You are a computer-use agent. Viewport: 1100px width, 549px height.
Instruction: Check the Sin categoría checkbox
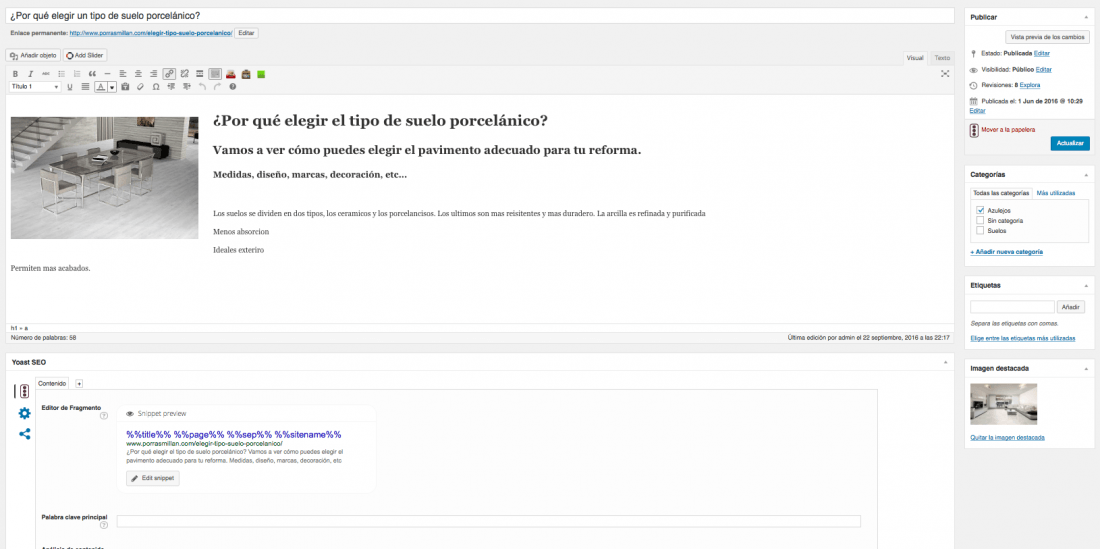tap(980, 220)
